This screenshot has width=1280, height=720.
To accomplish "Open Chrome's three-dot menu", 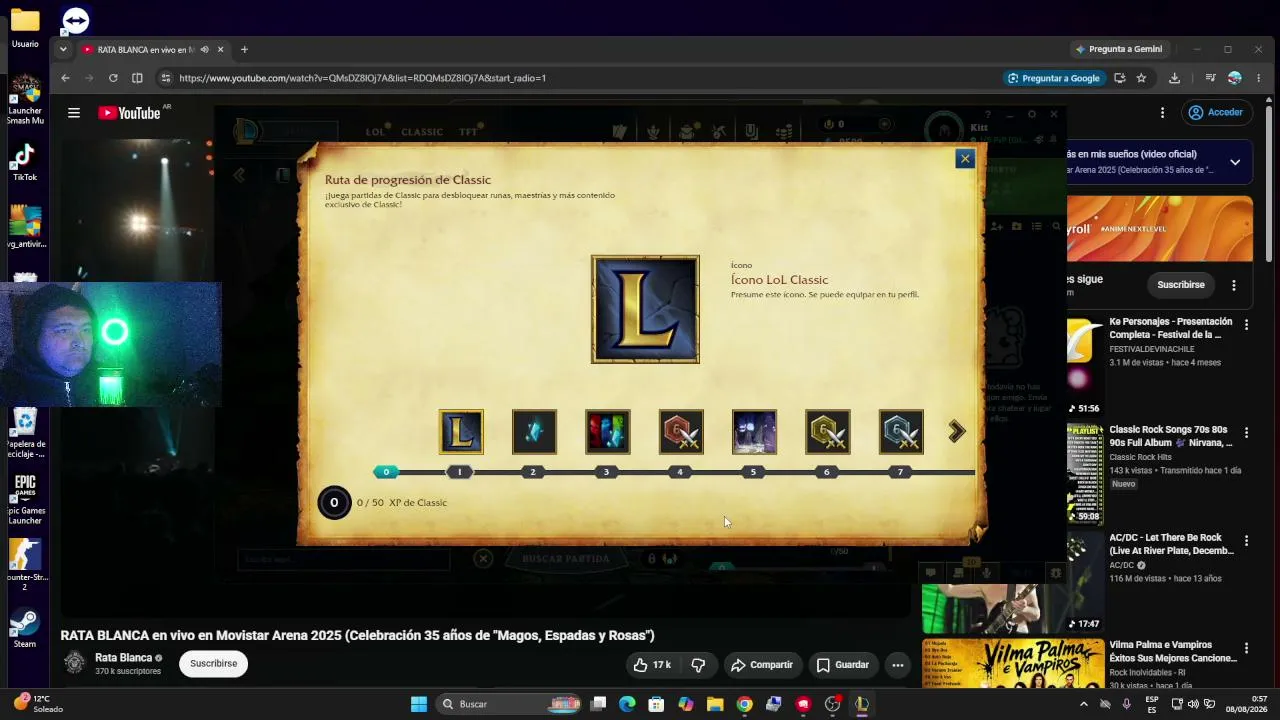I will tap(1258, 78).
